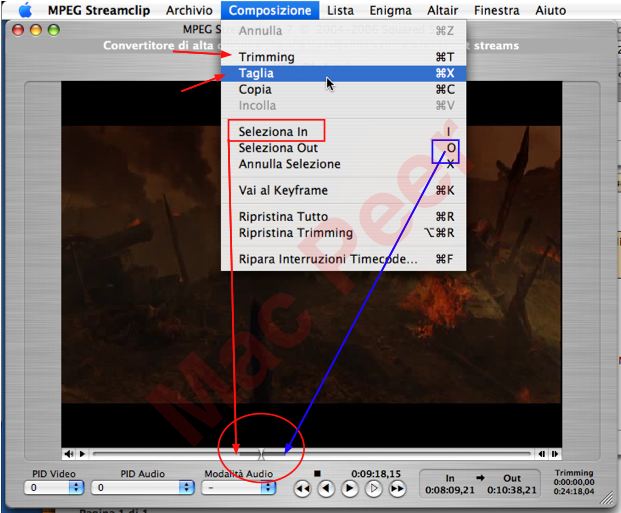
Task: Open the Altair menu
Action: click(x=442, y=10)
